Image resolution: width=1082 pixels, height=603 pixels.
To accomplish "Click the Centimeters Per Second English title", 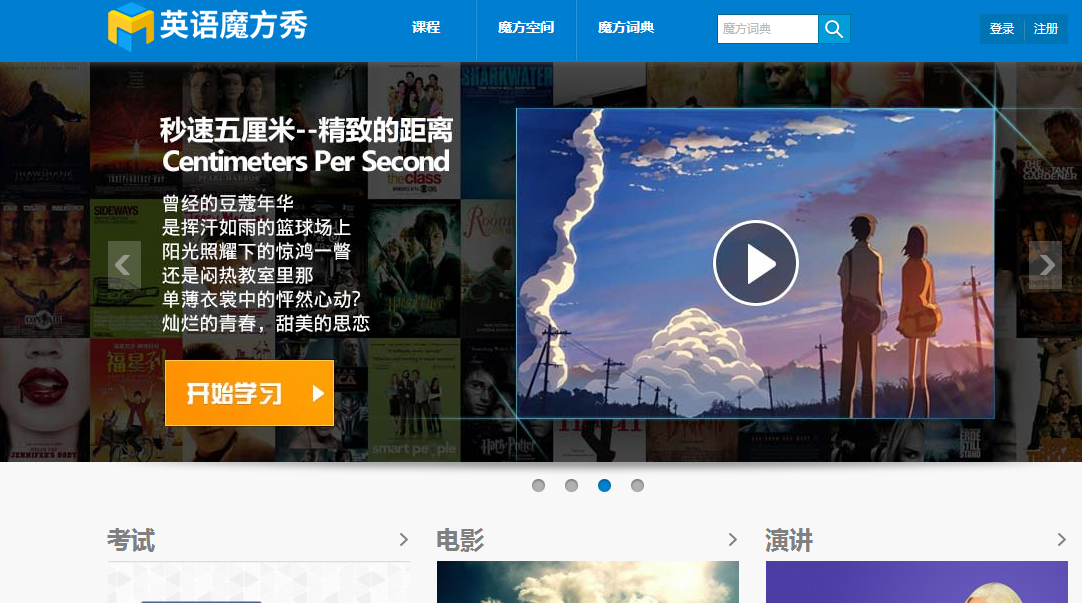I will (x=306, y=161).
